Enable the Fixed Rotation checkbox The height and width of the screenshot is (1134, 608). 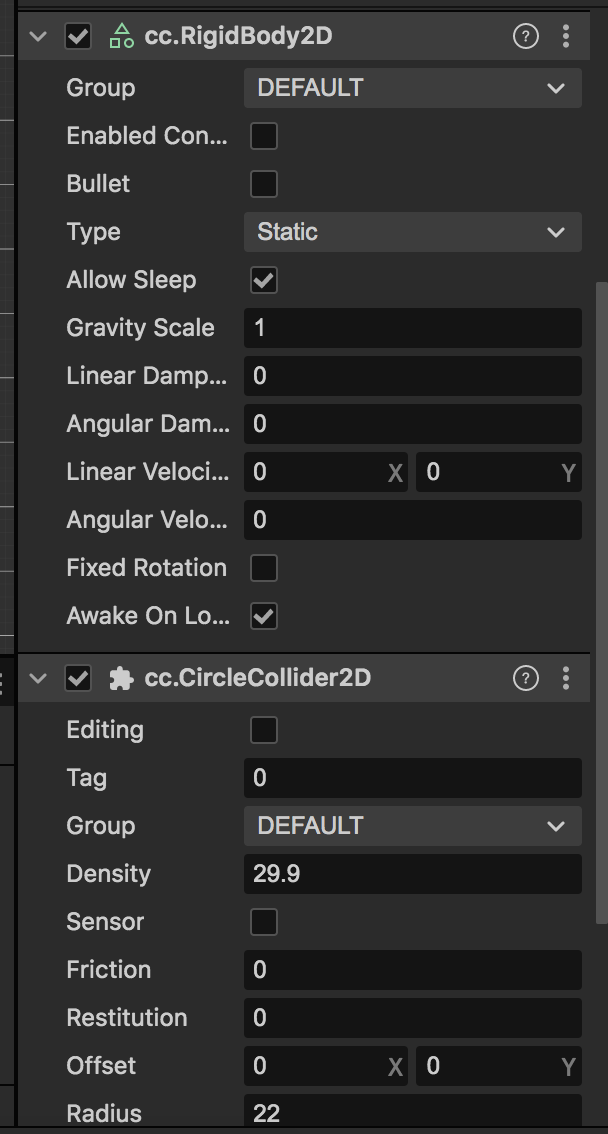(x=264, y=568)
